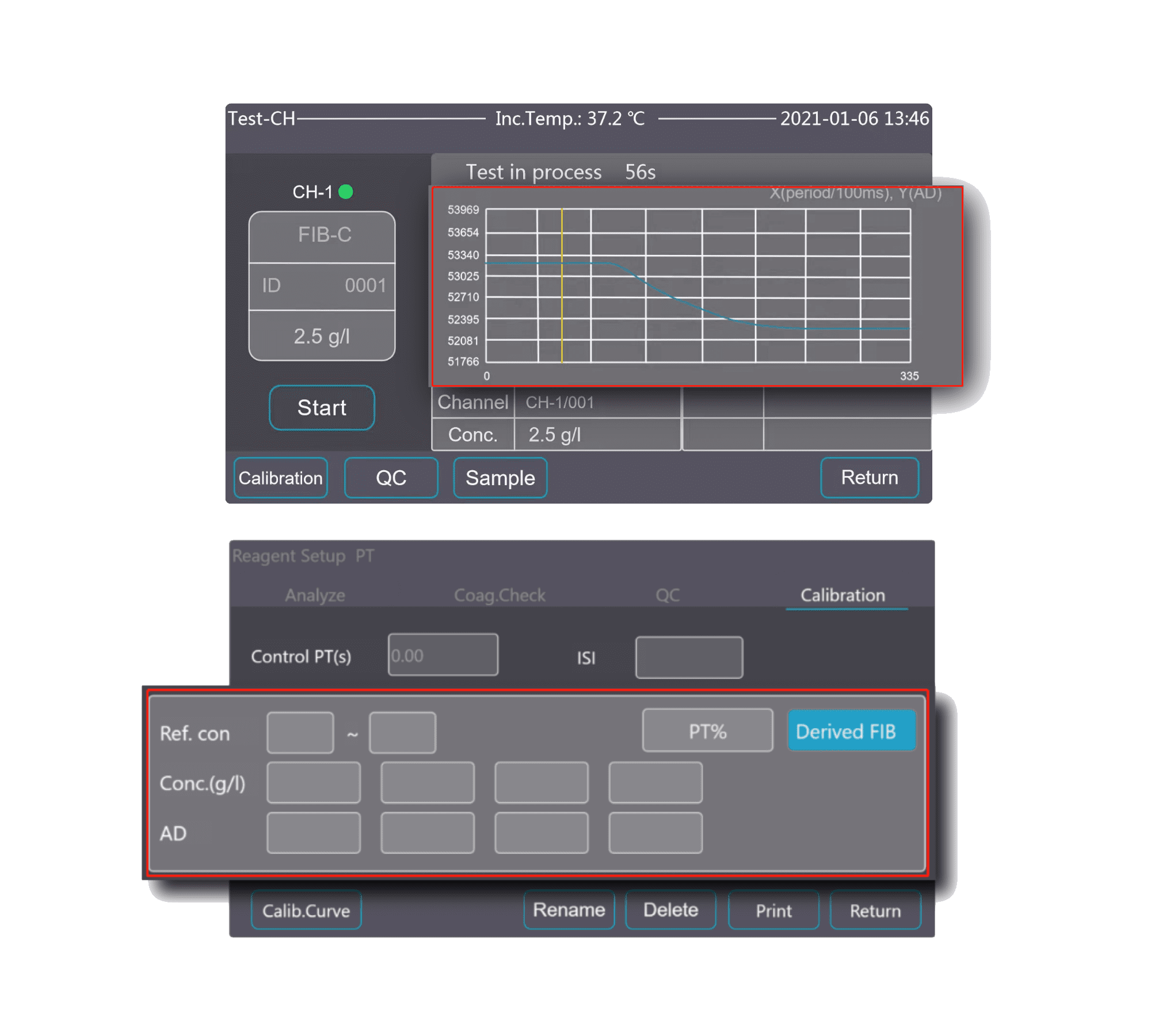Click the Print button
This screenshot has height=1036, width=1170.
(773, 911)
